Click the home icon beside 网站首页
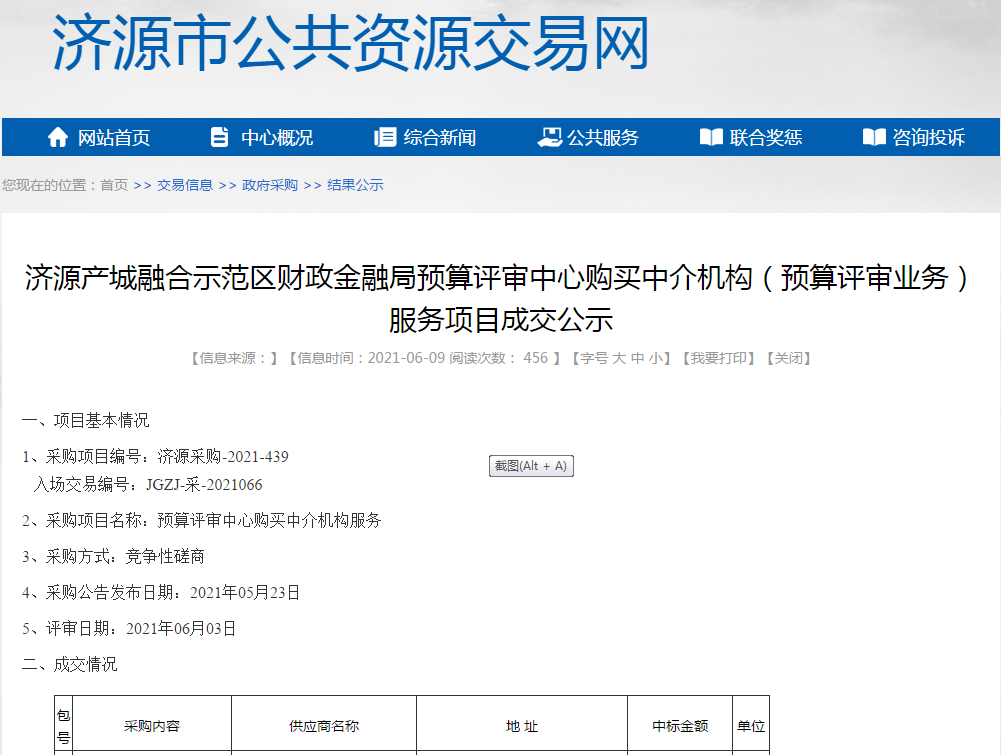 click(x=57, y=137)
